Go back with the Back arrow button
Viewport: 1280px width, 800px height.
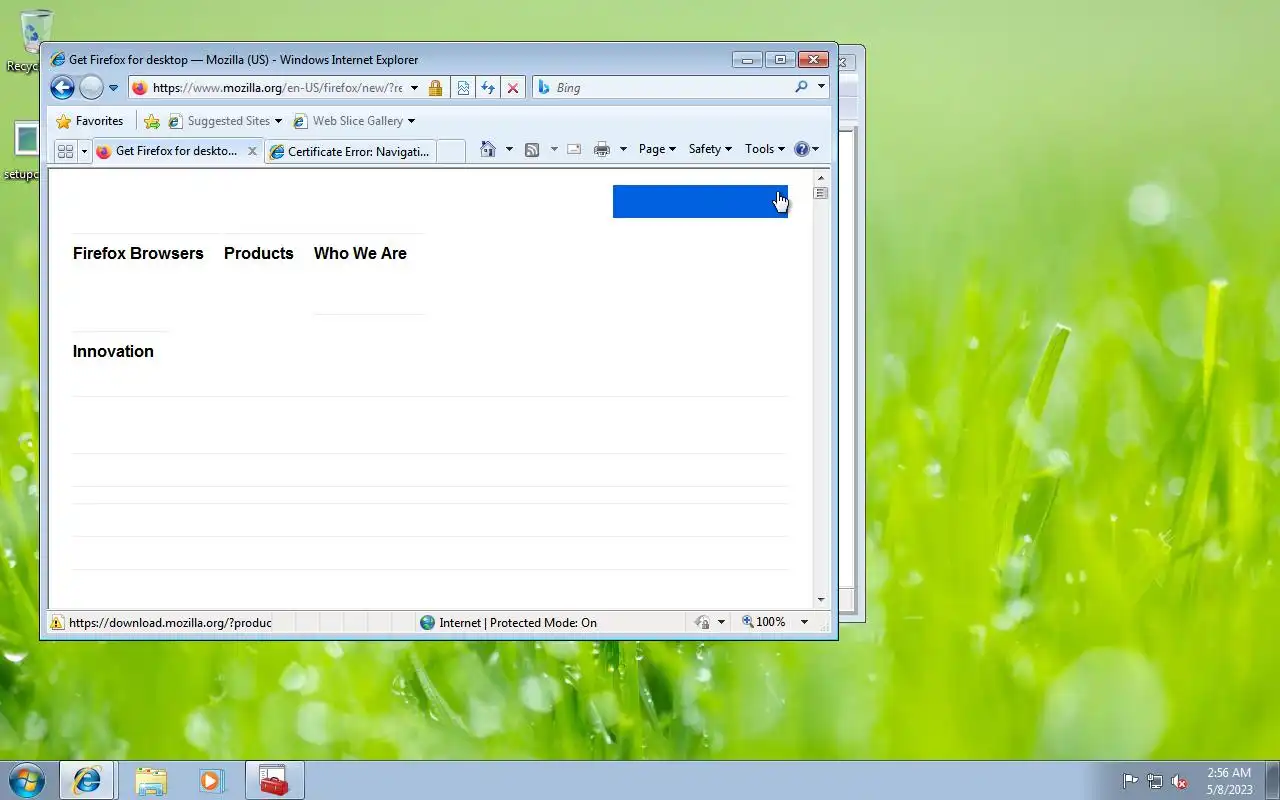[x=62, y=88]
